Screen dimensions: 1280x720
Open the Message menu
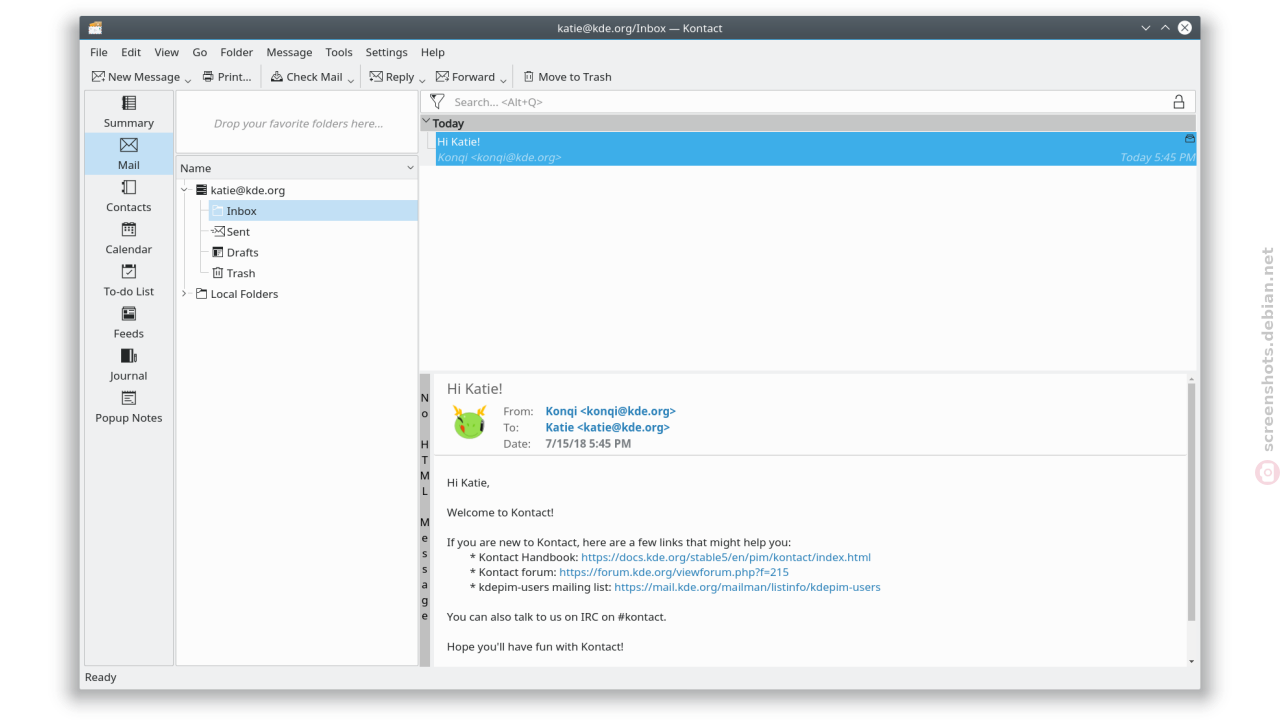click(289, 52)
